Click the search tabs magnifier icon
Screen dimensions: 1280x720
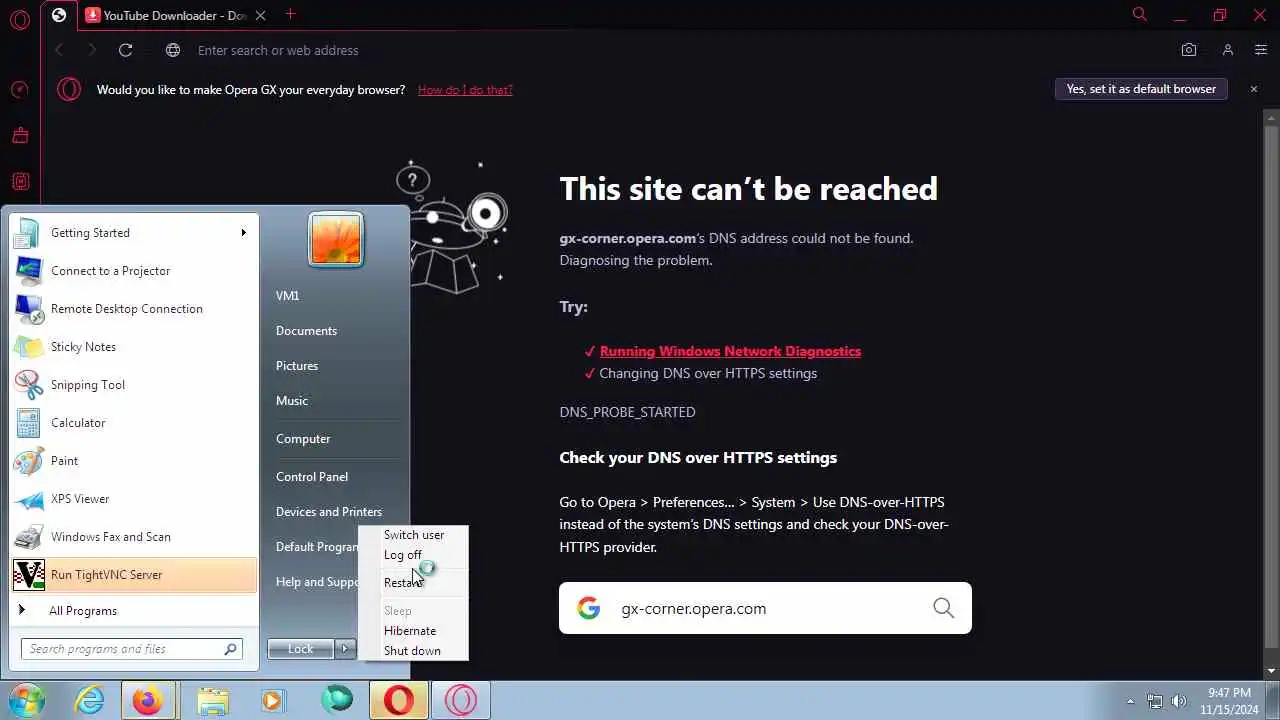[x=1139, y=14]
